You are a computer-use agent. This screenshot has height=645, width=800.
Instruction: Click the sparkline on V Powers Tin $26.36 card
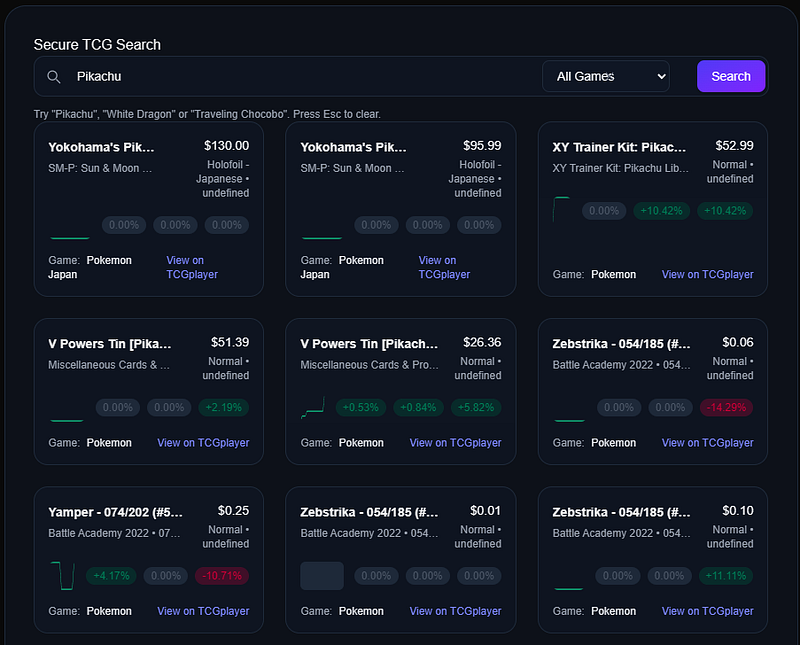pos(313,407)
